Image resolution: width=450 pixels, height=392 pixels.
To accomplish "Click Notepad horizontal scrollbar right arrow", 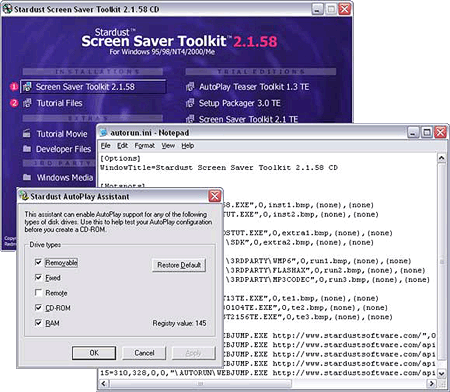I will pyautogui.click(x=432, y=383).
